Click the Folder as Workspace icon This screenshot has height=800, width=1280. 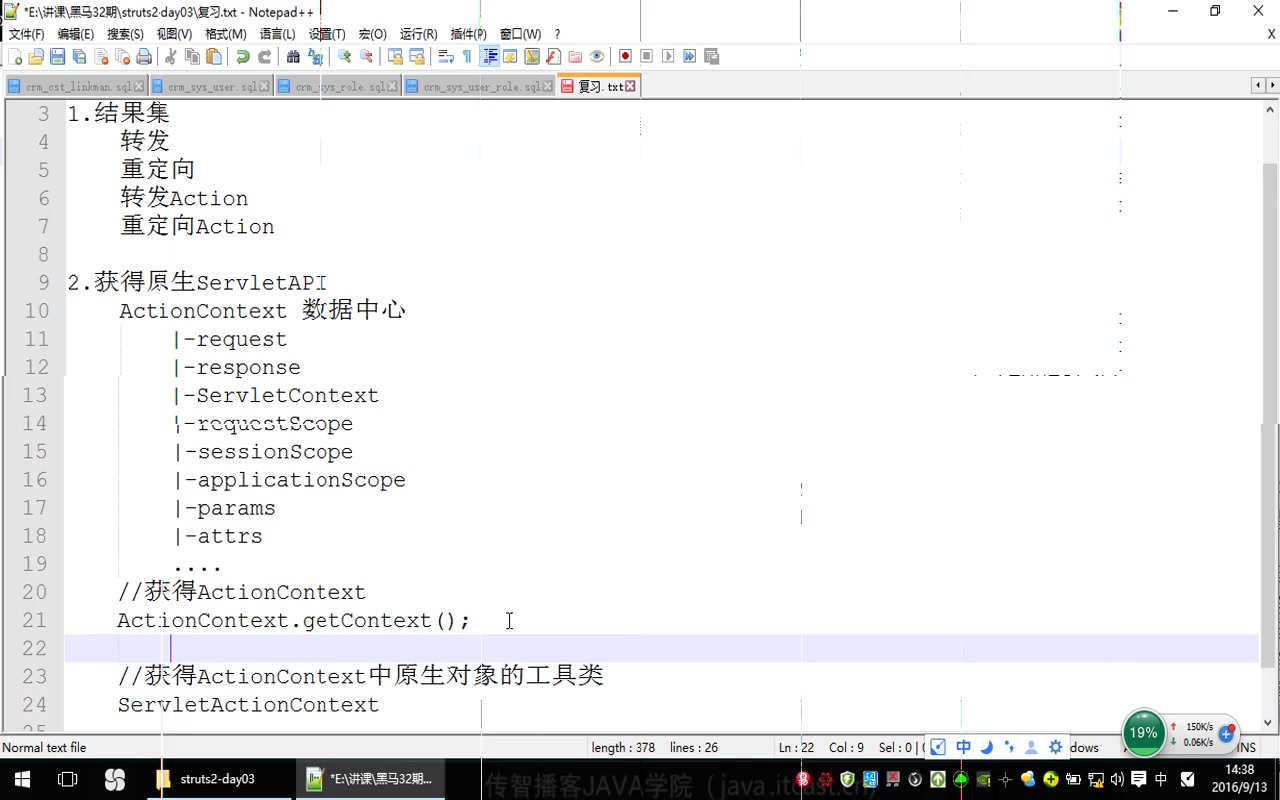point(575,57)
